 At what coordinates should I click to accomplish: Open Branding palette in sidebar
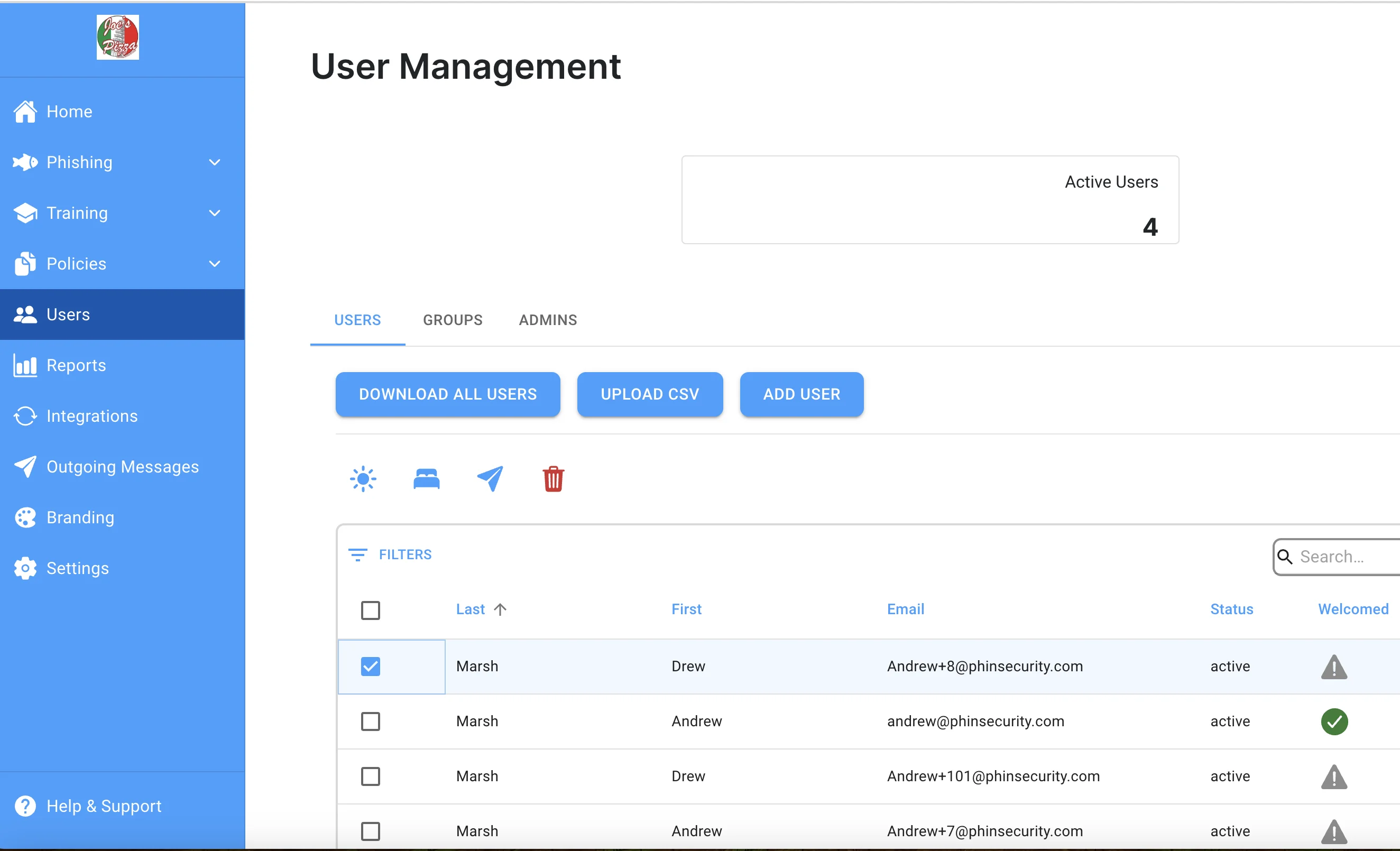coord(25,517)
